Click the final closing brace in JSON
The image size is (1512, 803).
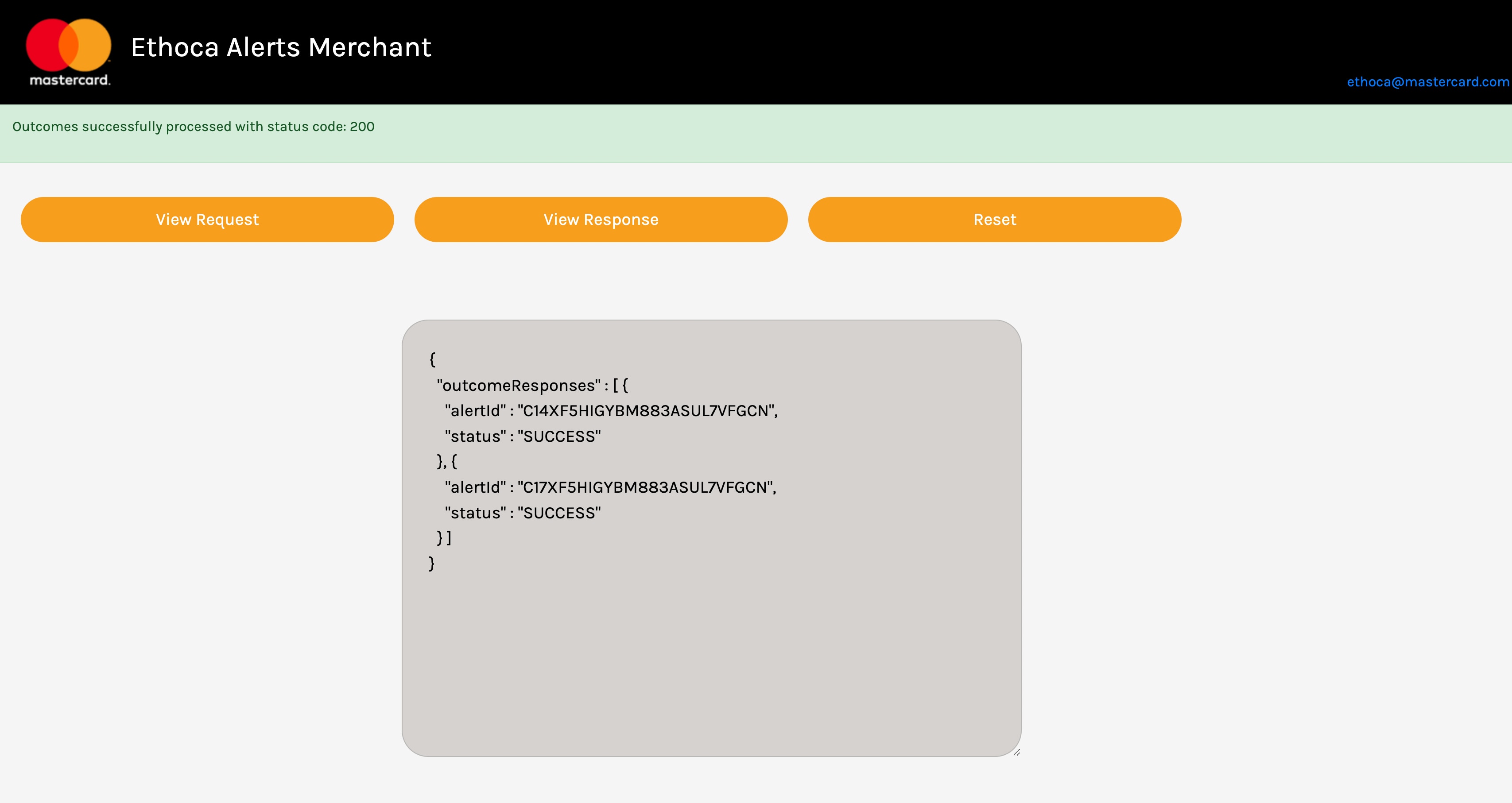tap(432, 564)
